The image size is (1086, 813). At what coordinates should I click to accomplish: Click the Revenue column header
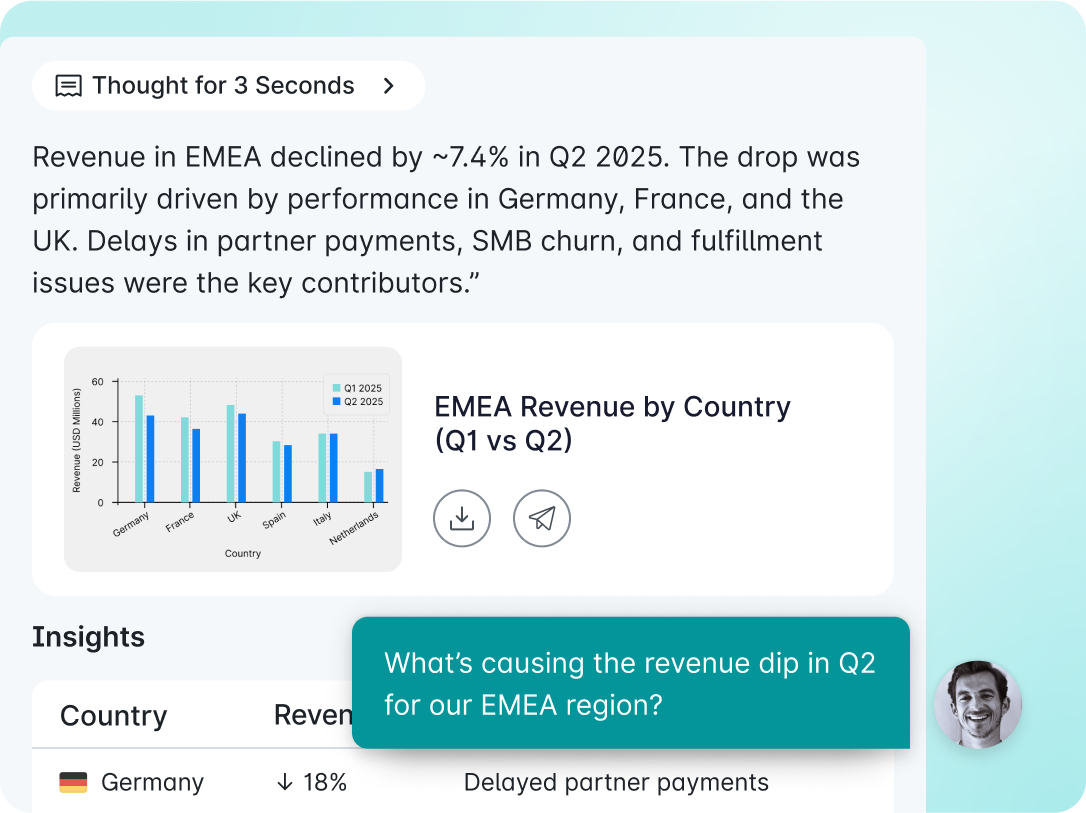pos(312,716)
